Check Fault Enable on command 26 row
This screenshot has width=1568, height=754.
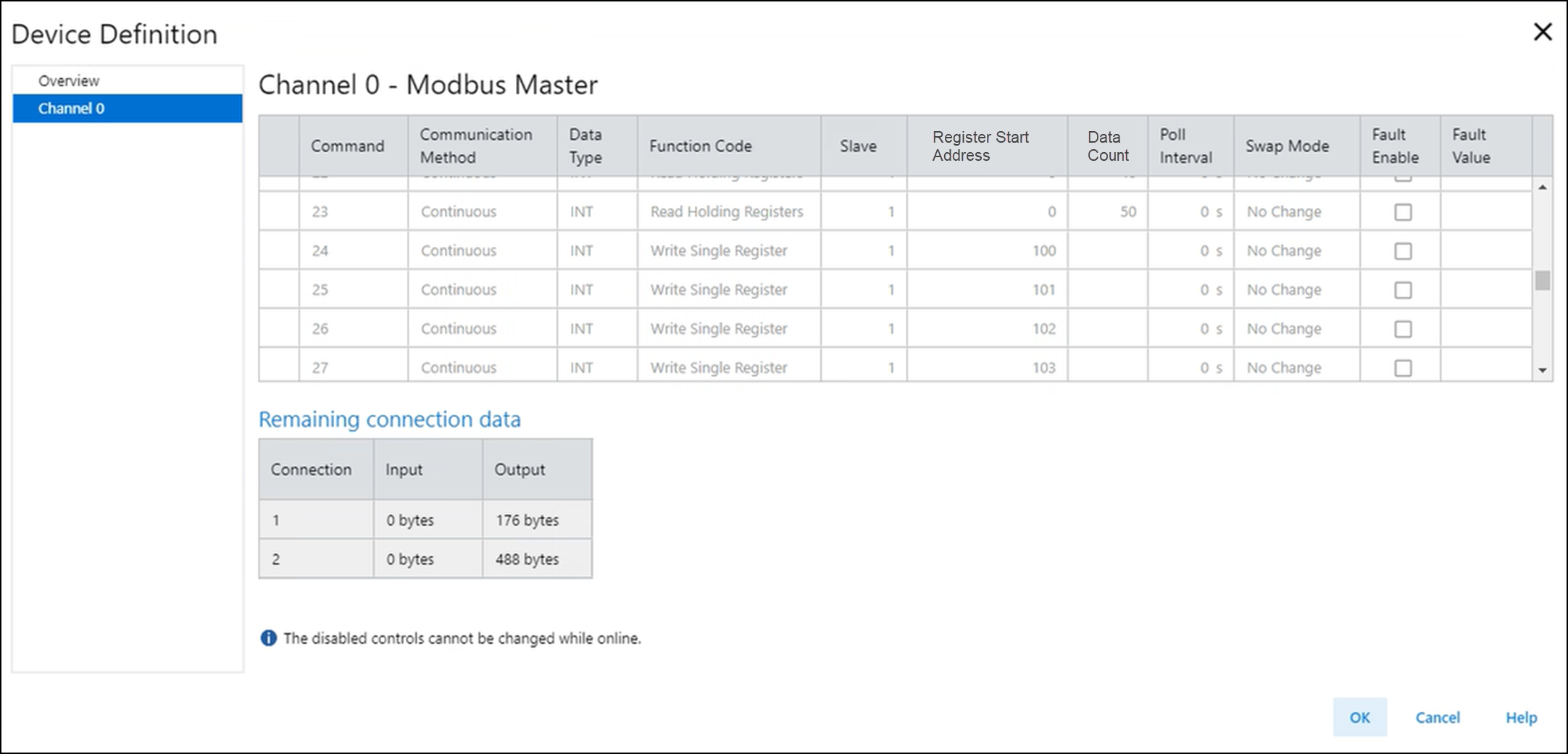click(1403, 330)
